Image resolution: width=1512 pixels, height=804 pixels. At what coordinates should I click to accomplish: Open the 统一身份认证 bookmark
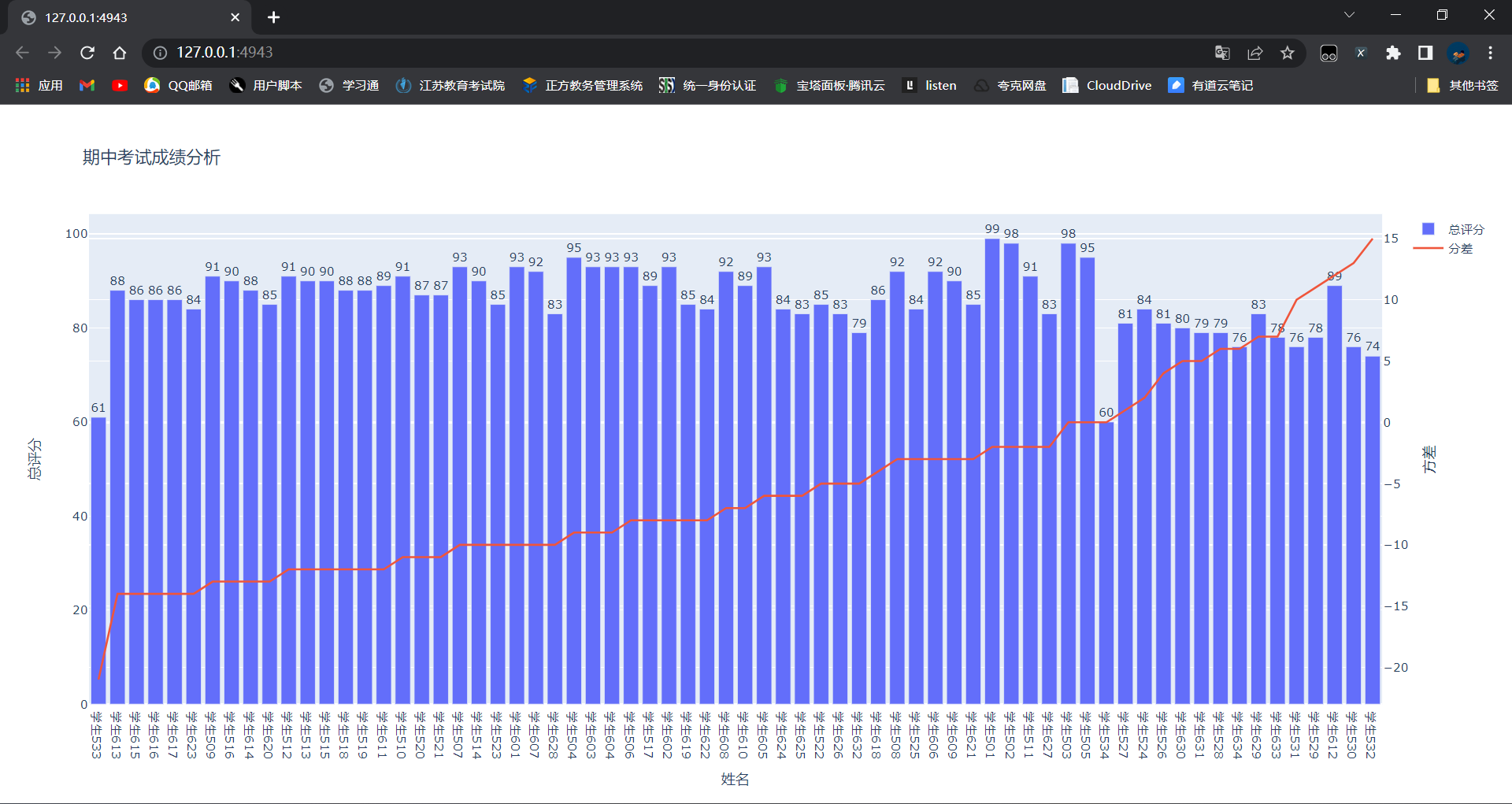tap(708, 85)
